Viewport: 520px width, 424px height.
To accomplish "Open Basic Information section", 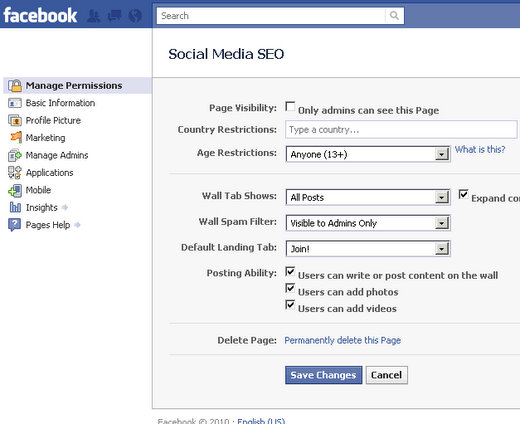I will [x=60, y=103].
